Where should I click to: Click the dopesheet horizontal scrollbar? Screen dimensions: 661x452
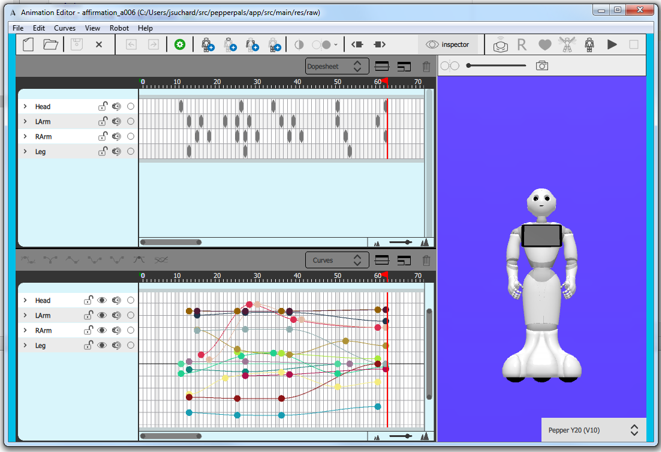[x=170, y=242]
